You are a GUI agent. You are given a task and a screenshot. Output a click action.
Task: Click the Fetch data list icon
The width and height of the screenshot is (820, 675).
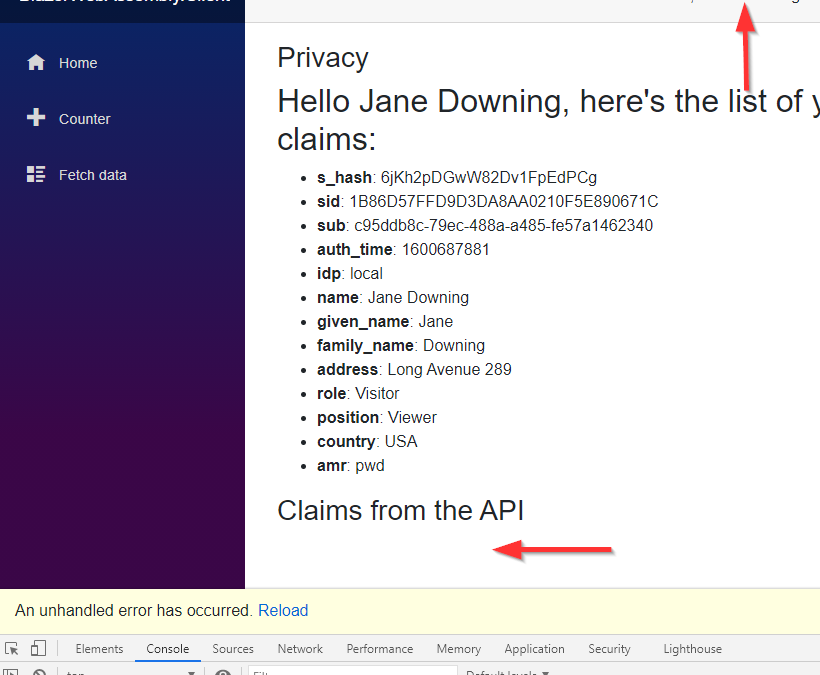point(36,175)
